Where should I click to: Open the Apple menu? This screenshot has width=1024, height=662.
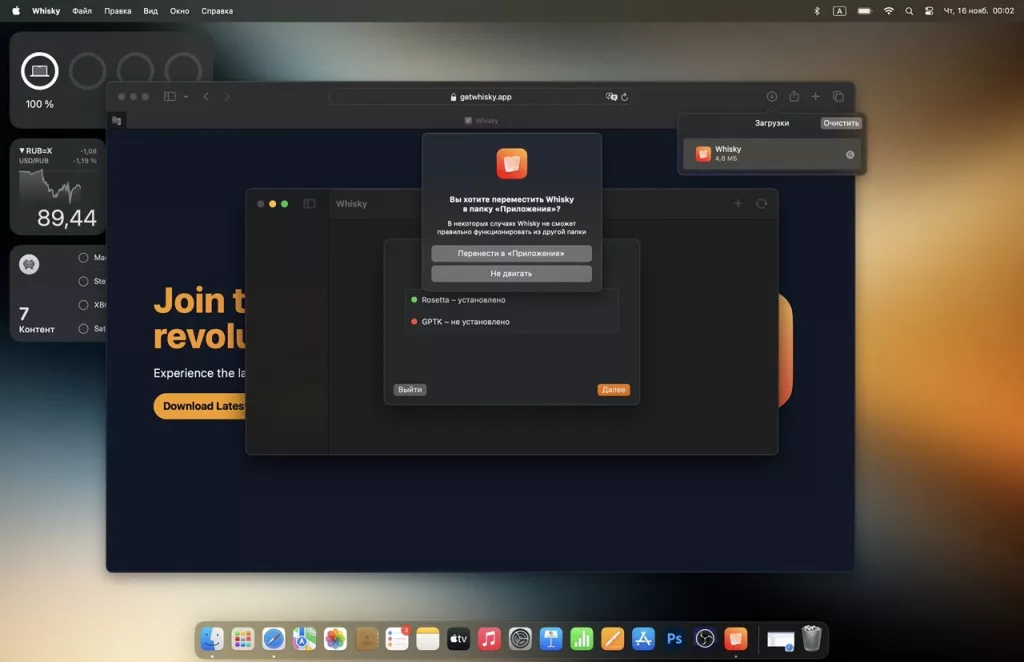point(16,11)
